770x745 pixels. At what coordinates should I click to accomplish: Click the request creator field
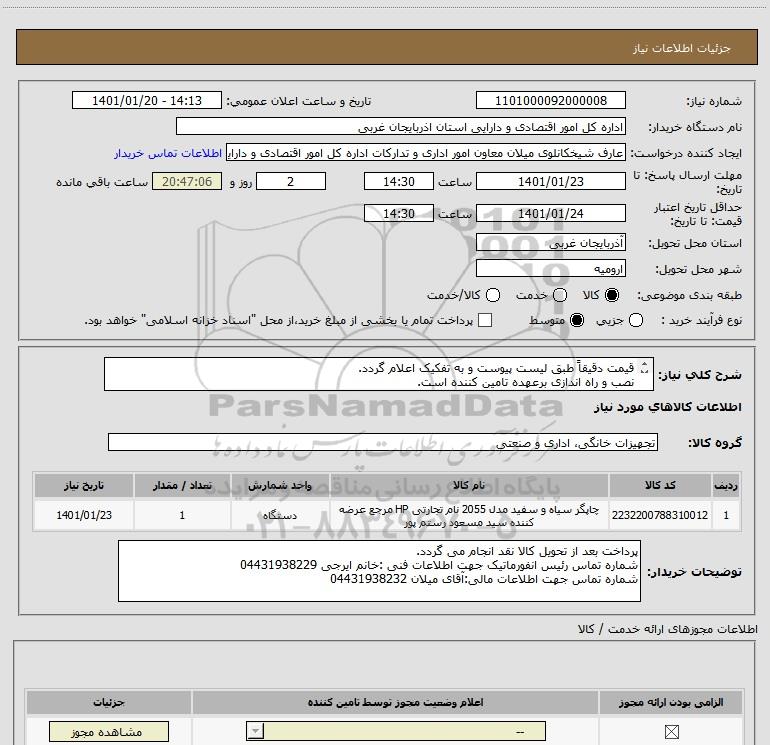point(426,153)
